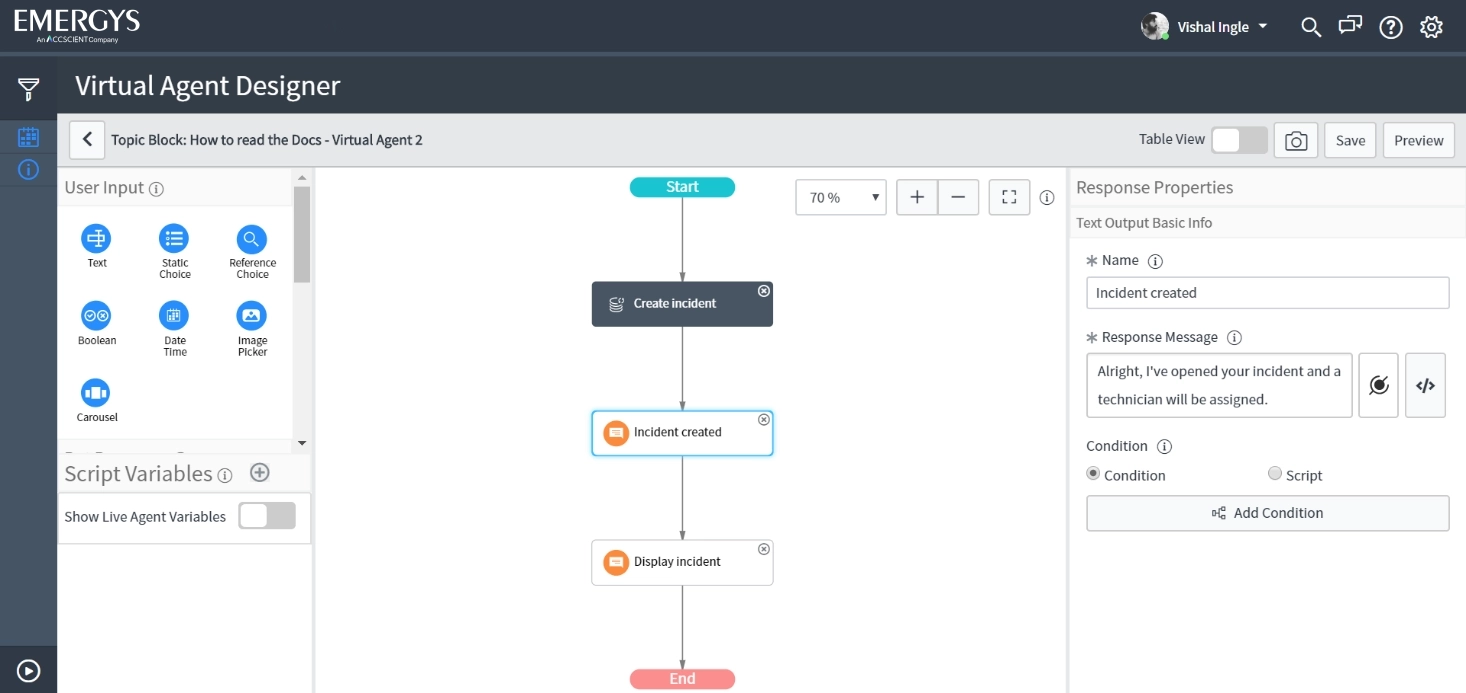Zoom out the canvas with minus
The width and height of the screenshot is (1466, 693).
958,197
